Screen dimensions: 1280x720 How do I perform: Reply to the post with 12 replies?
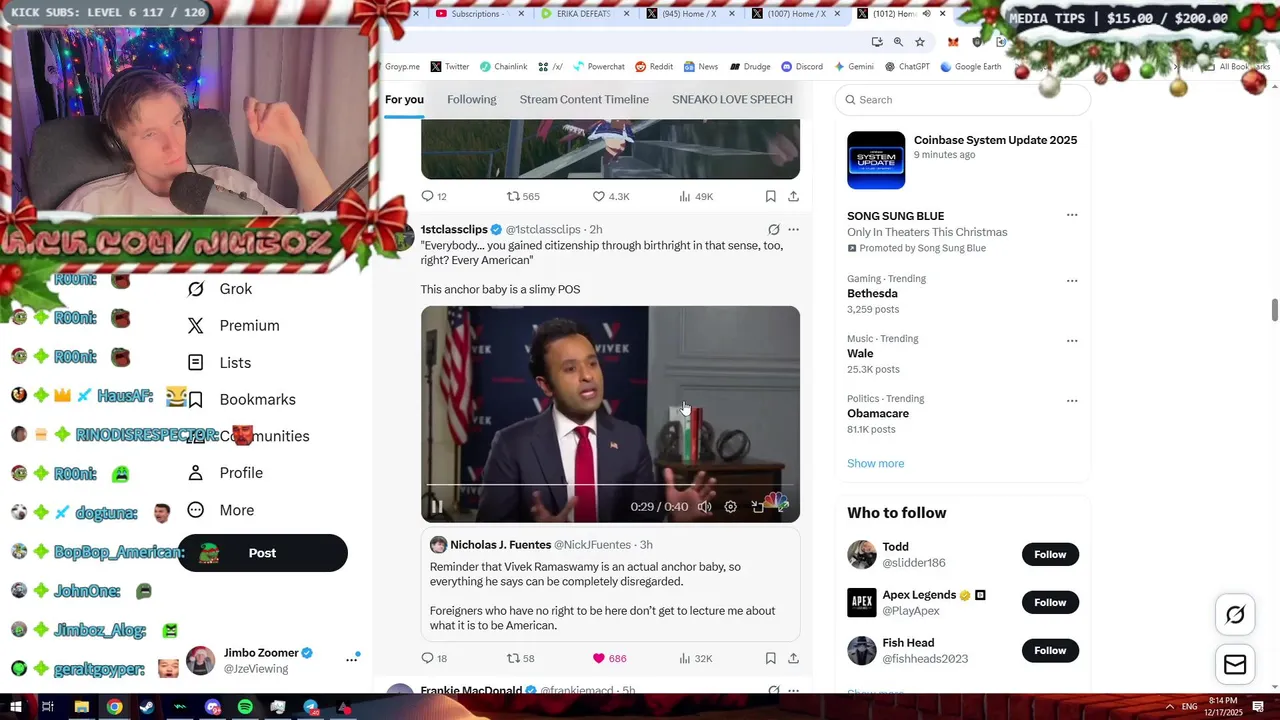434,197
